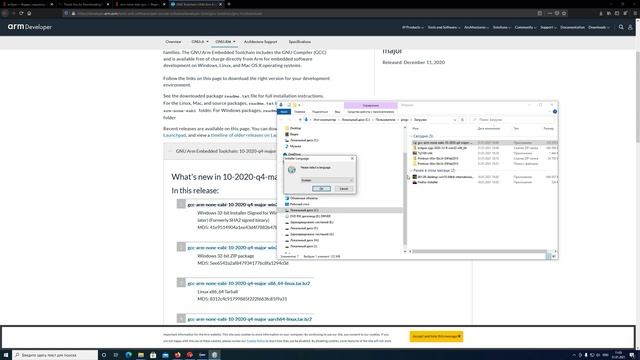This screenshot has width=640, height=360.
Task: Download the gcc-arm-none-eabi x86_64-linux.tar.bz2 file
Action: point(249,283)
